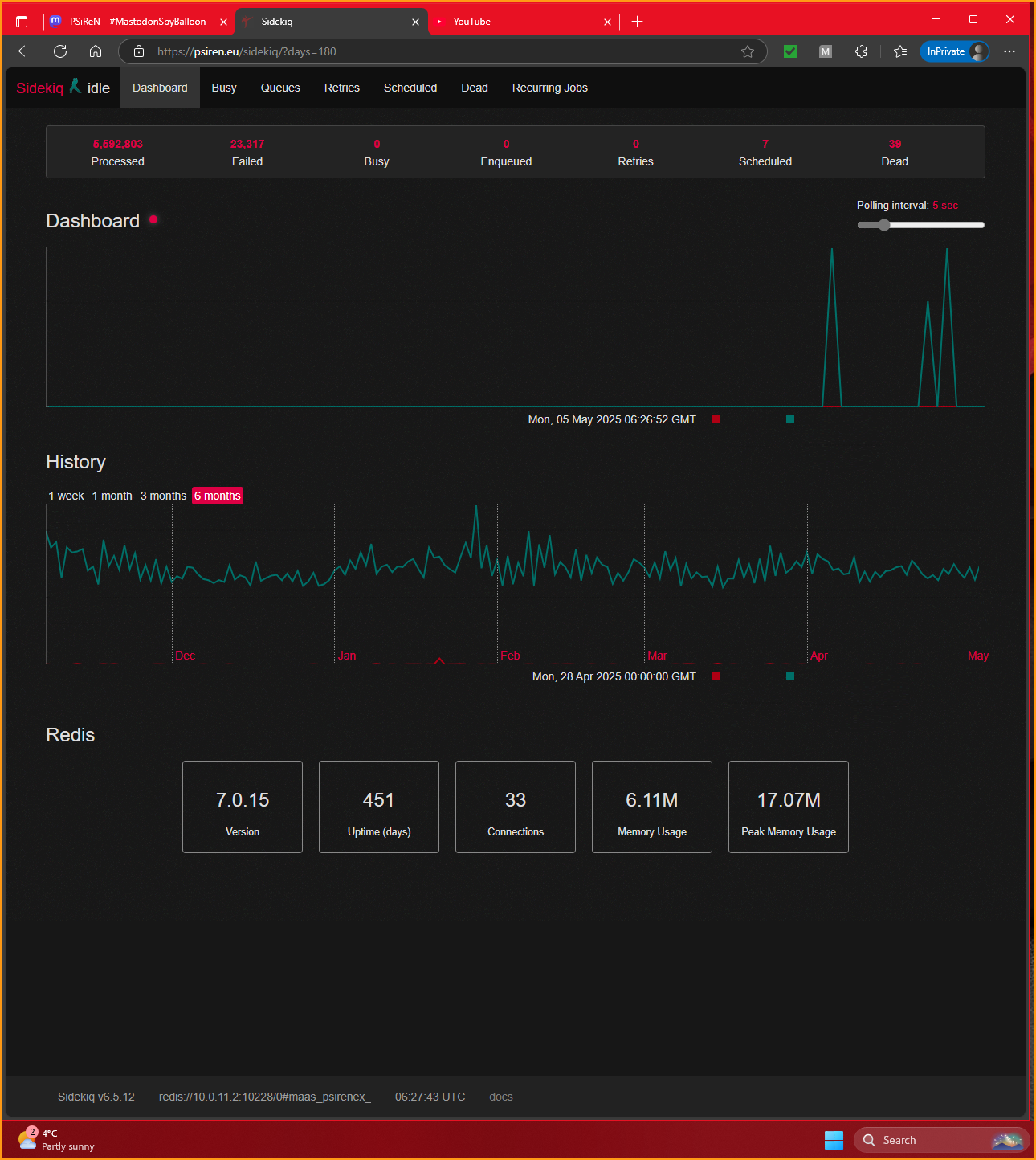The width and height of the screenshot is (1036, 1160).
Task: Click red legend swatch under History chart
Action: click(716, 676)
